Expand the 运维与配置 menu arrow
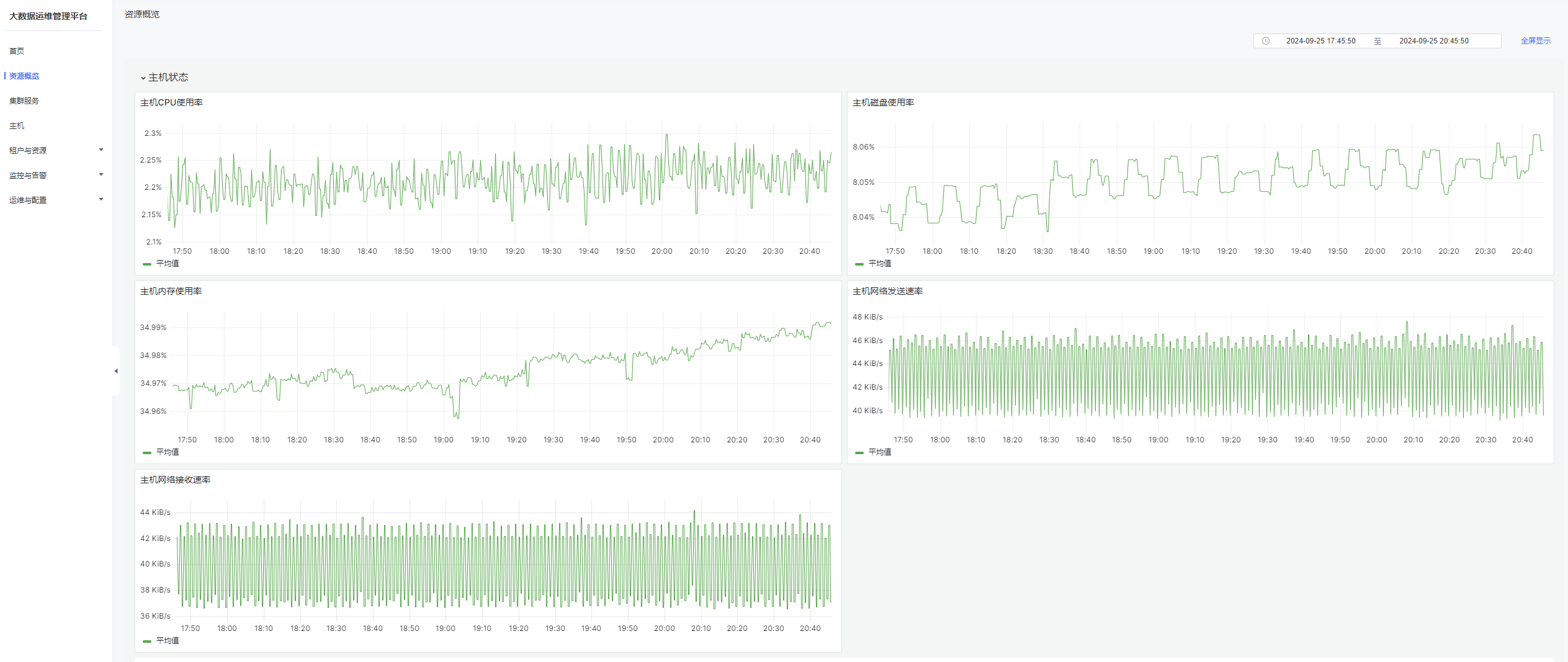The image size is (1568, 662). coord(101,200)
